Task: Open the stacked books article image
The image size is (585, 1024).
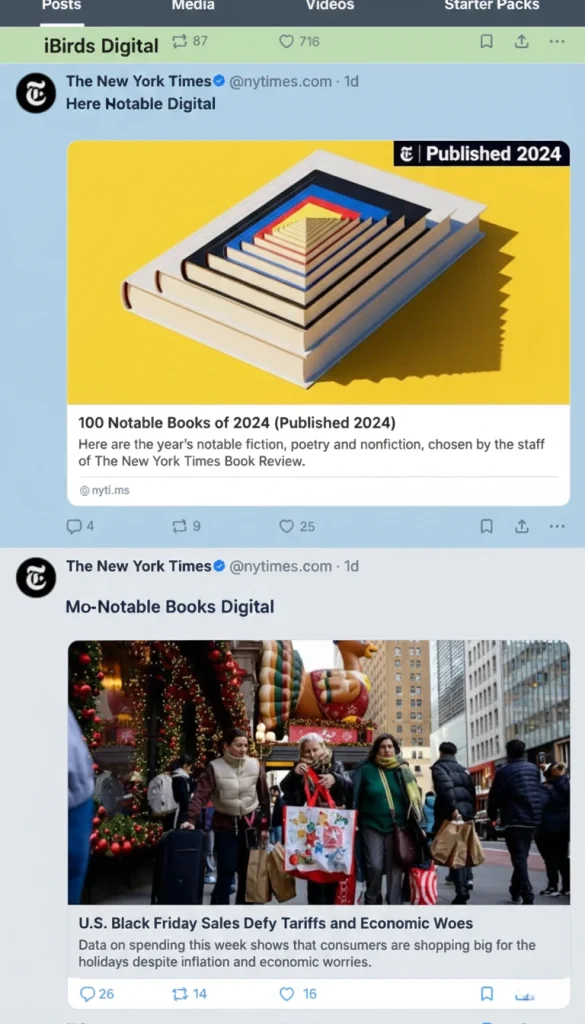Action: (319, 272)
